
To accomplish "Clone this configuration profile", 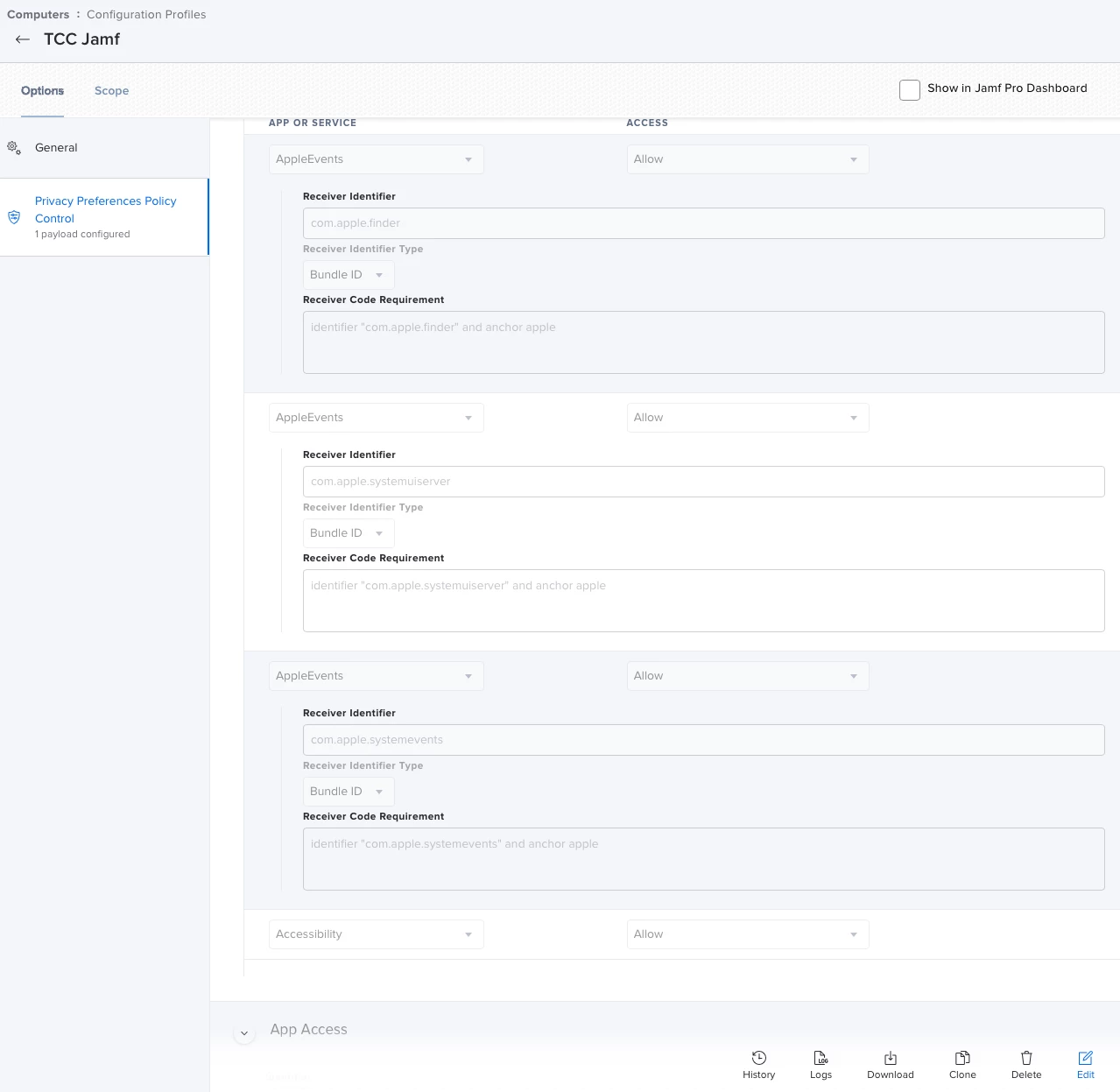I will (962, 1066).
